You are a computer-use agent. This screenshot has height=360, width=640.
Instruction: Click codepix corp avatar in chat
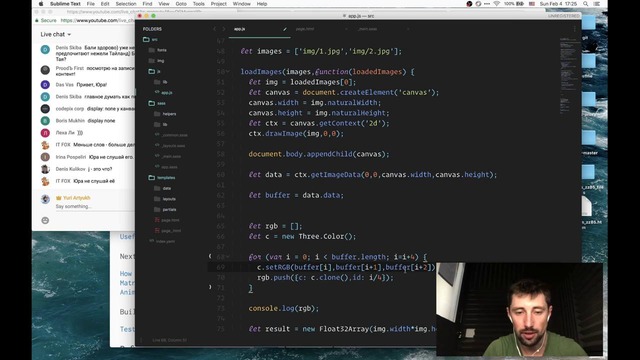(x=45, y=109)
